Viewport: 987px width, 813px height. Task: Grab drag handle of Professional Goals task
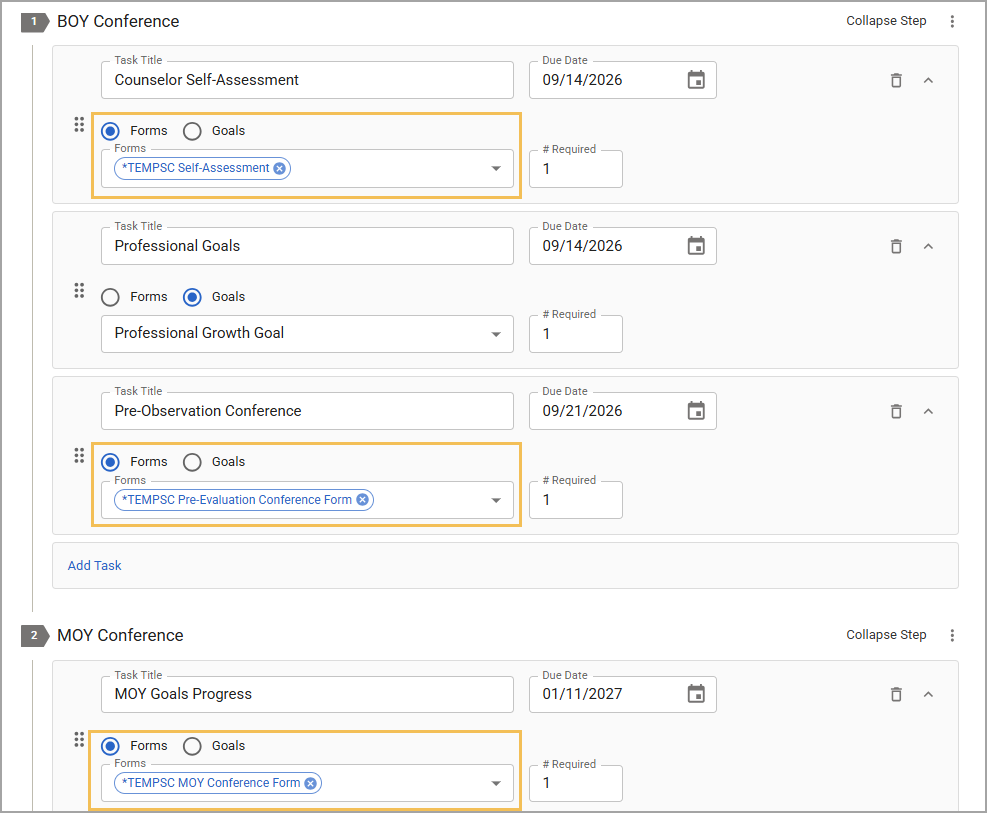[x=79, y=291]
